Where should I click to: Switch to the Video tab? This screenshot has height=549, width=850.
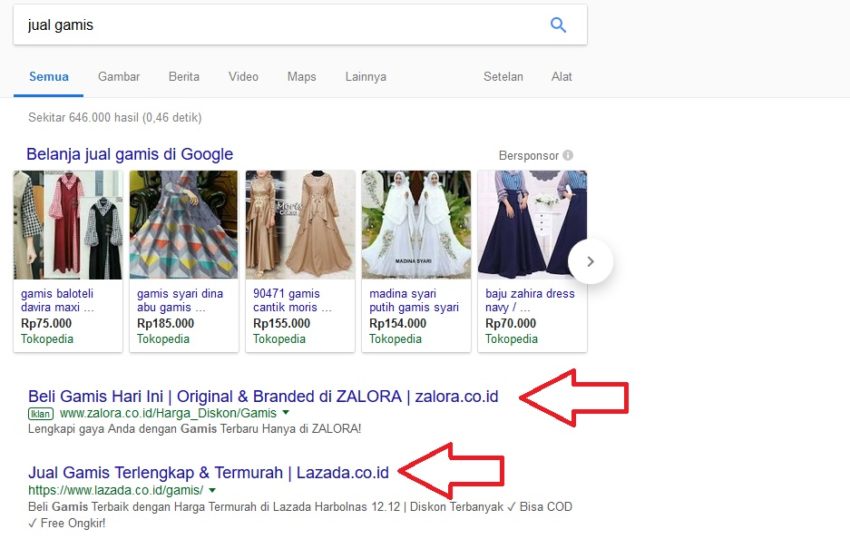pos(243,76)
